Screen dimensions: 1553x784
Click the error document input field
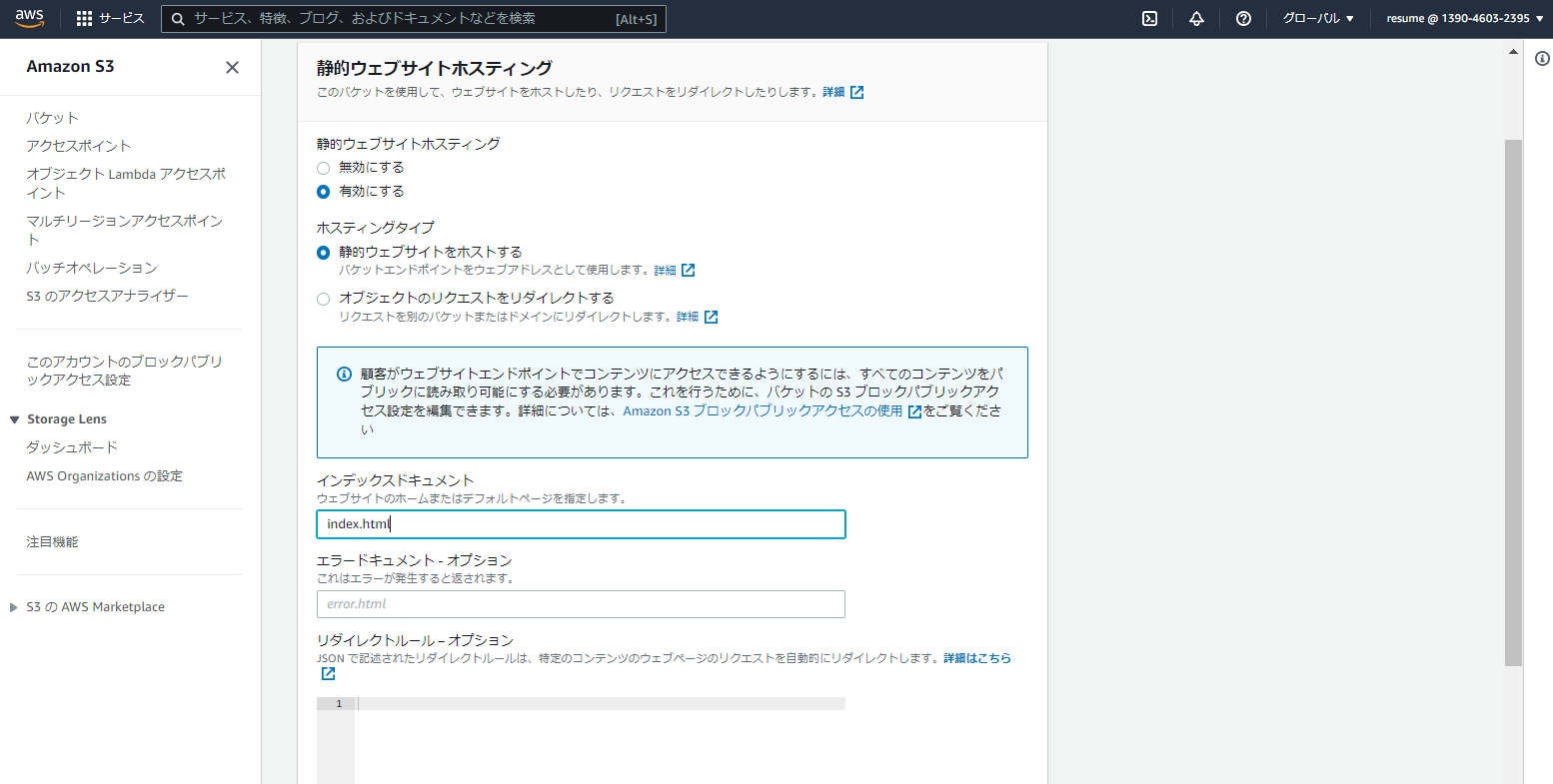(x=581, y=604)
